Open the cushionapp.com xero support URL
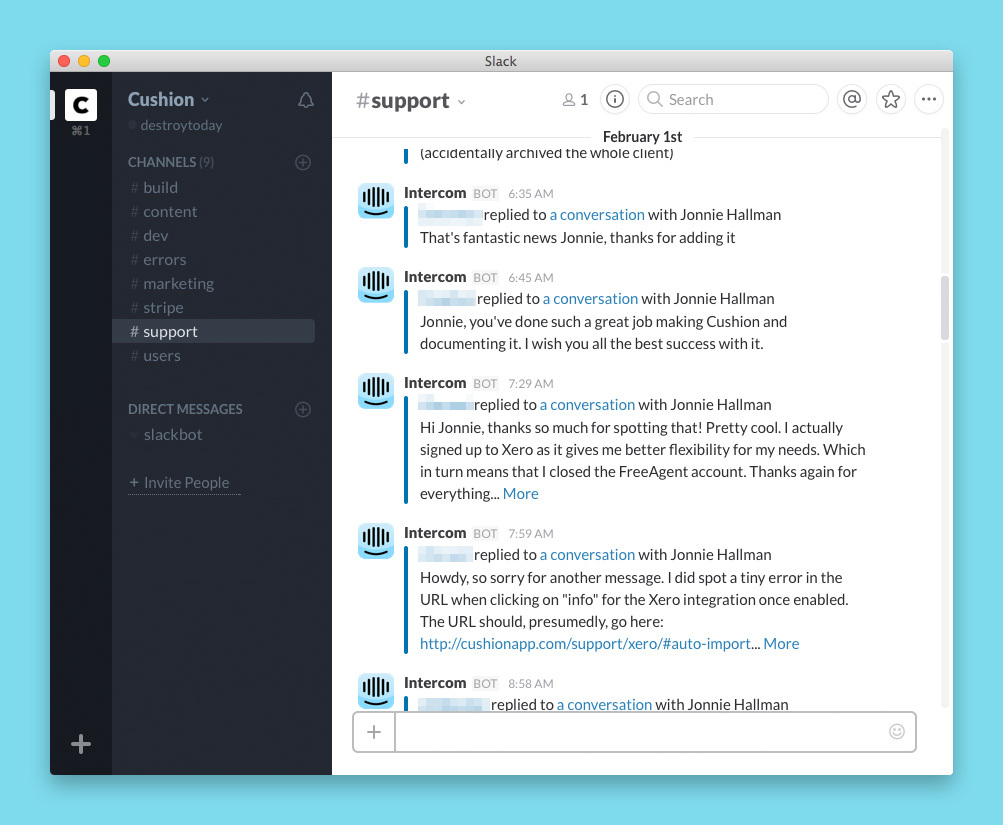This screenshot has width=1003, height=825. tap(585, 643)
